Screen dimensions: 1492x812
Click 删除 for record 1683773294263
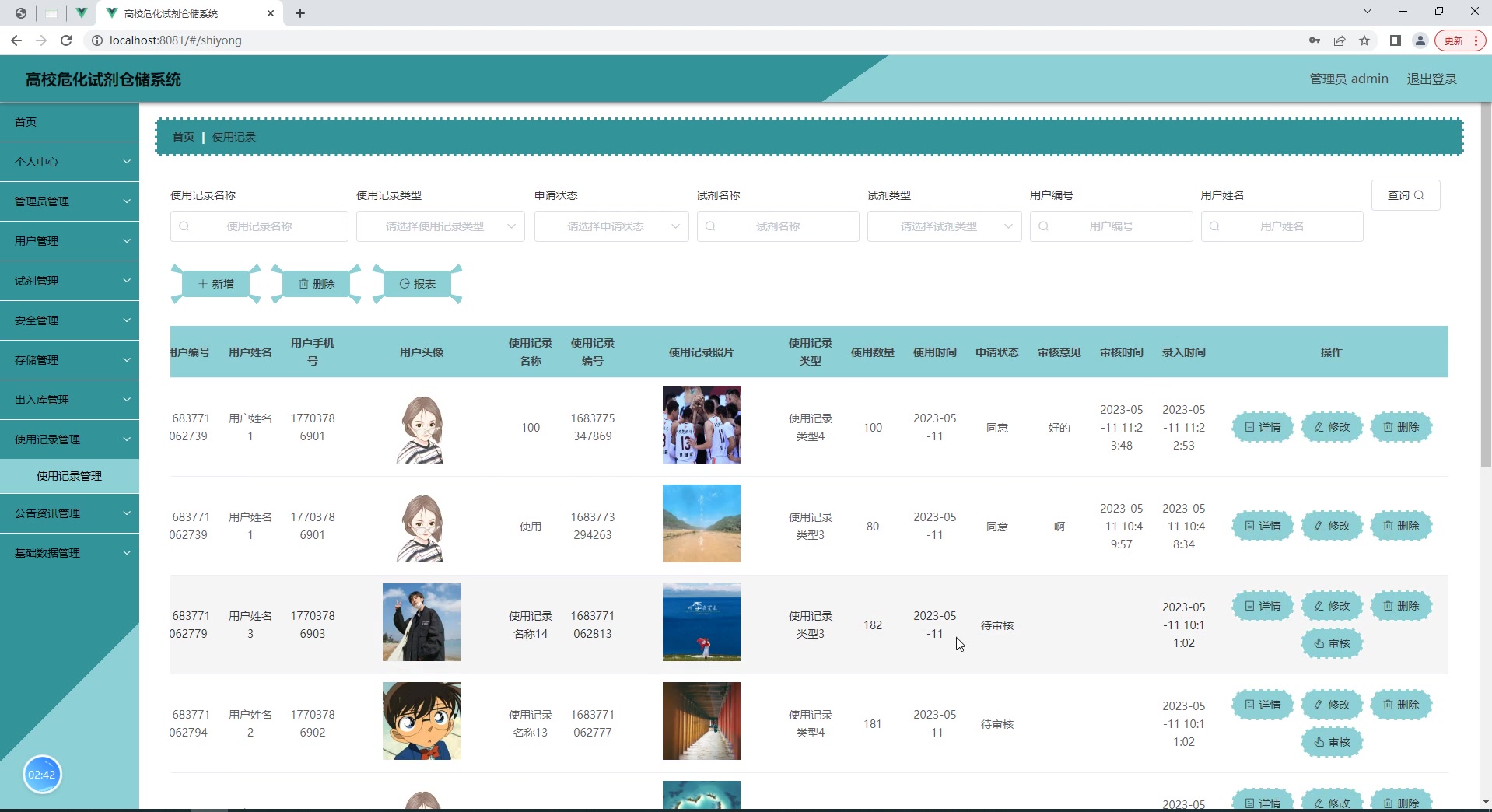coord(1401,526)
